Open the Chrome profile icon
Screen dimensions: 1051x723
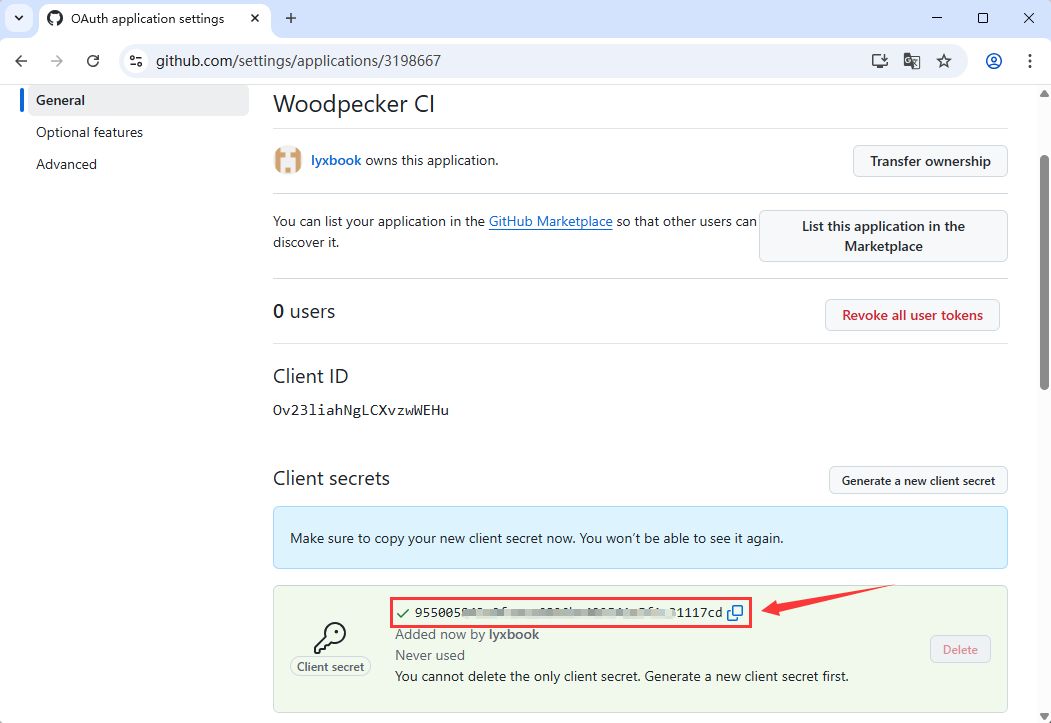coord(994,61)
